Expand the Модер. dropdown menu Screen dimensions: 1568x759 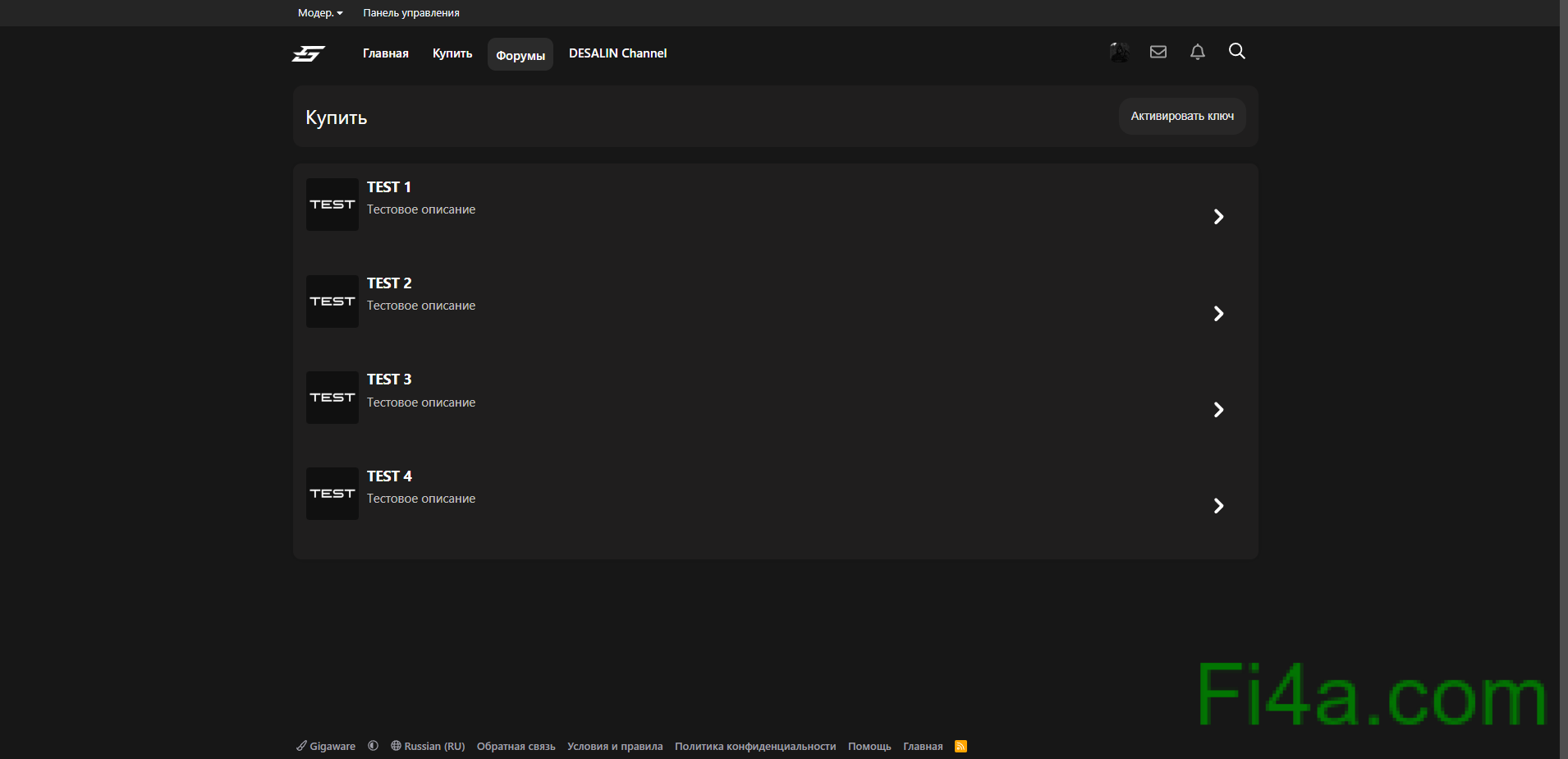[320, 13]
